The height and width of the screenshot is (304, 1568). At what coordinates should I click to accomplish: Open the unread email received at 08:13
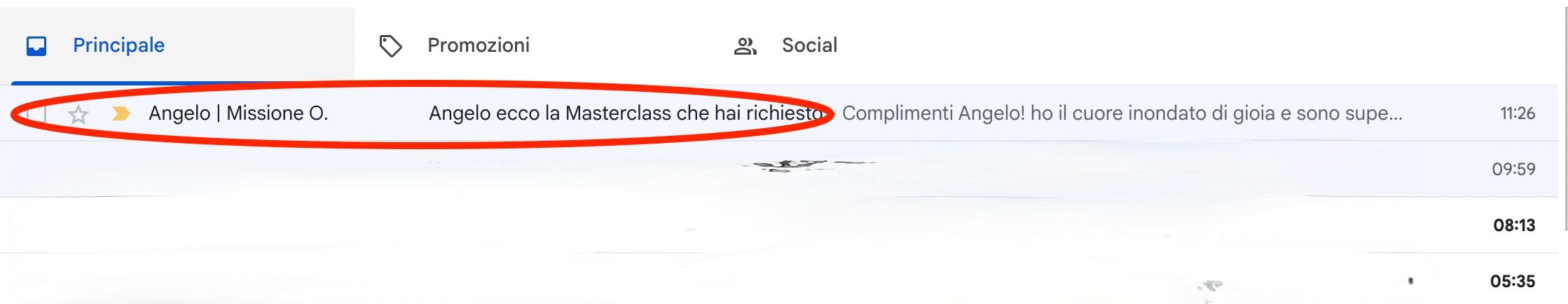(779, 225)
